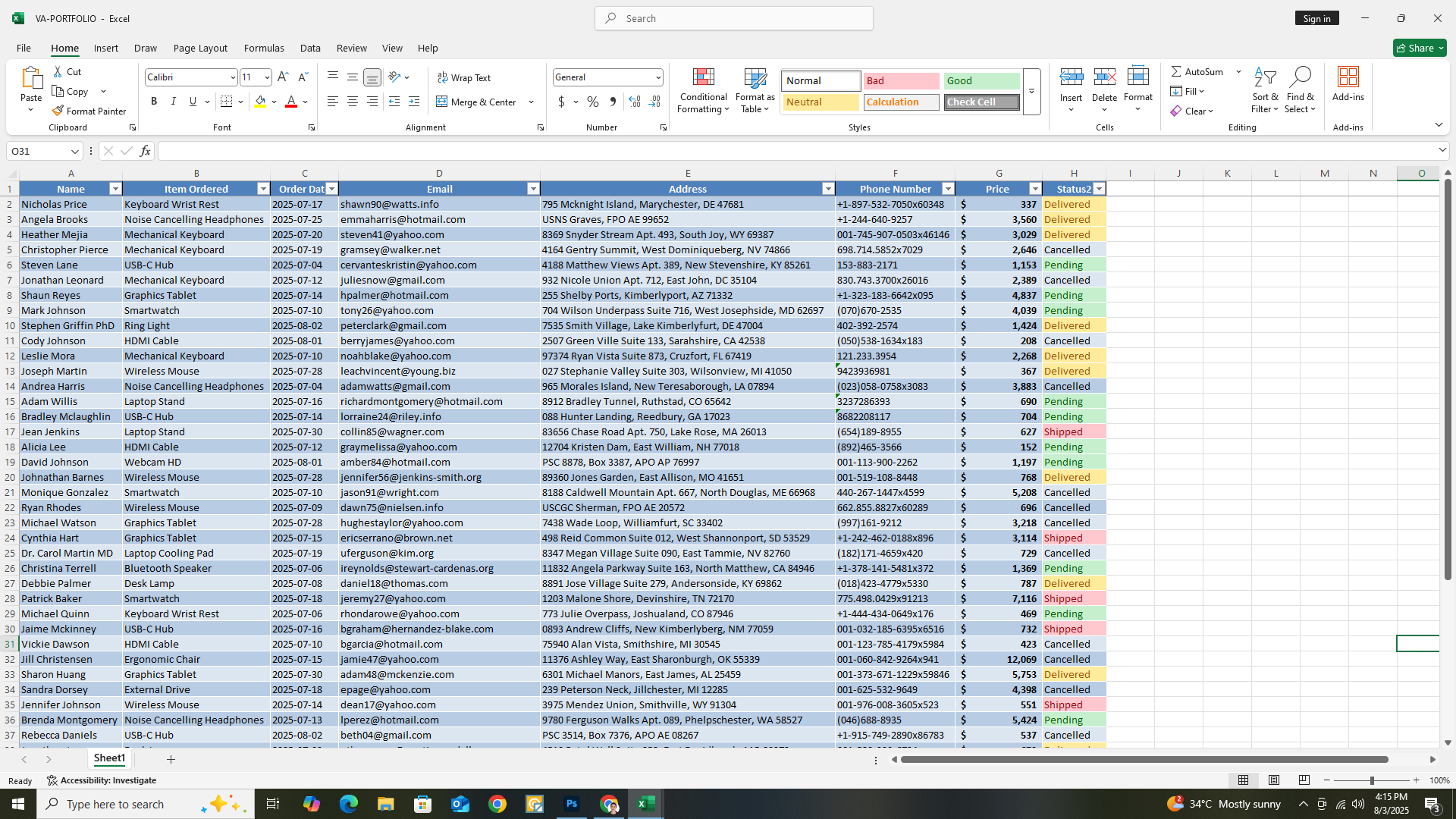This screenshot has height=819, width=1456.
Task: Apply the Good cell style swatch
Action: pos(981,80)
